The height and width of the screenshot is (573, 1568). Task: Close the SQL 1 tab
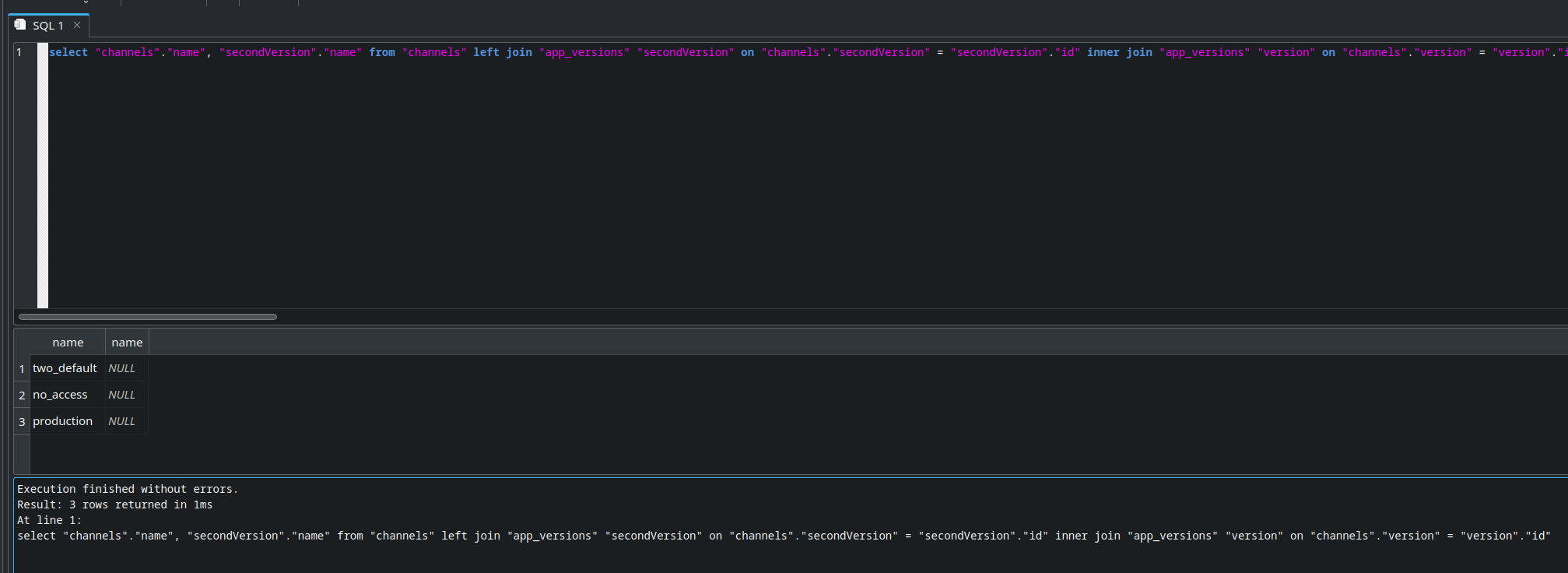click(77, 25)
